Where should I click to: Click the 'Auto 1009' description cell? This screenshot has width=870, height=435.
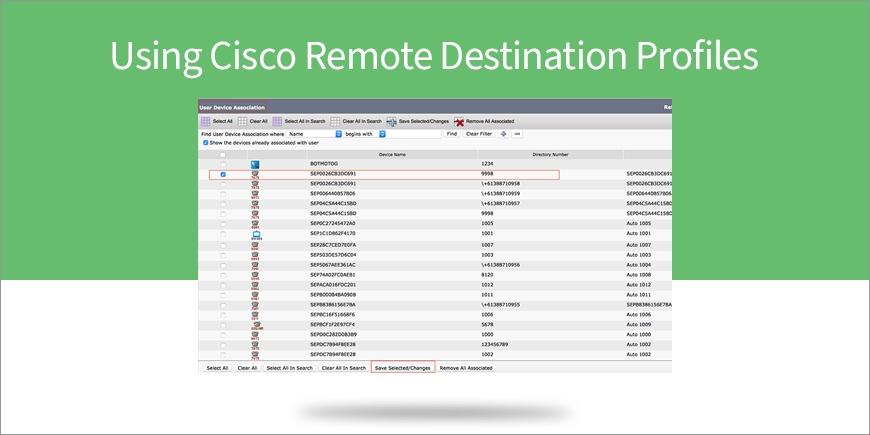tap(639, 325)
